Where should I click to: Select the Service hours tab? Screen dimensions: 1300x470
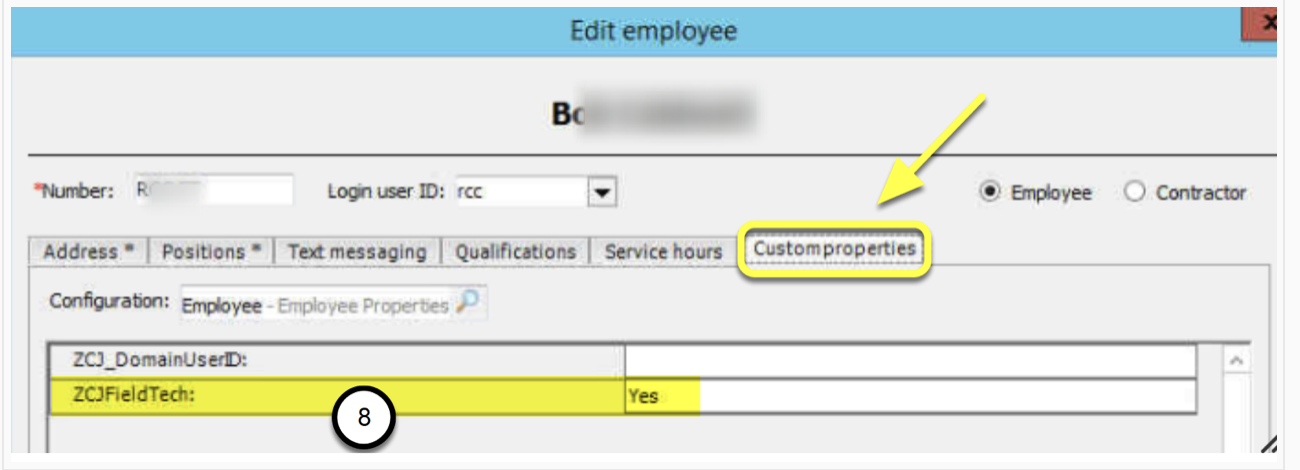[x=663, y=252]
